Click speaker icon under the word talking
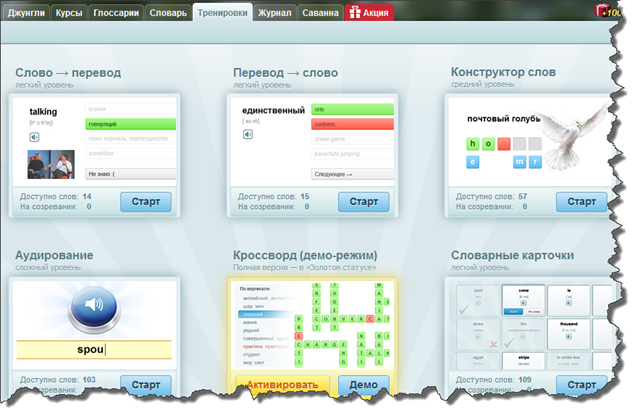Image resolution: width=640 pixels, height=418 pixels. pyautogui.click(x=34, y=137)
